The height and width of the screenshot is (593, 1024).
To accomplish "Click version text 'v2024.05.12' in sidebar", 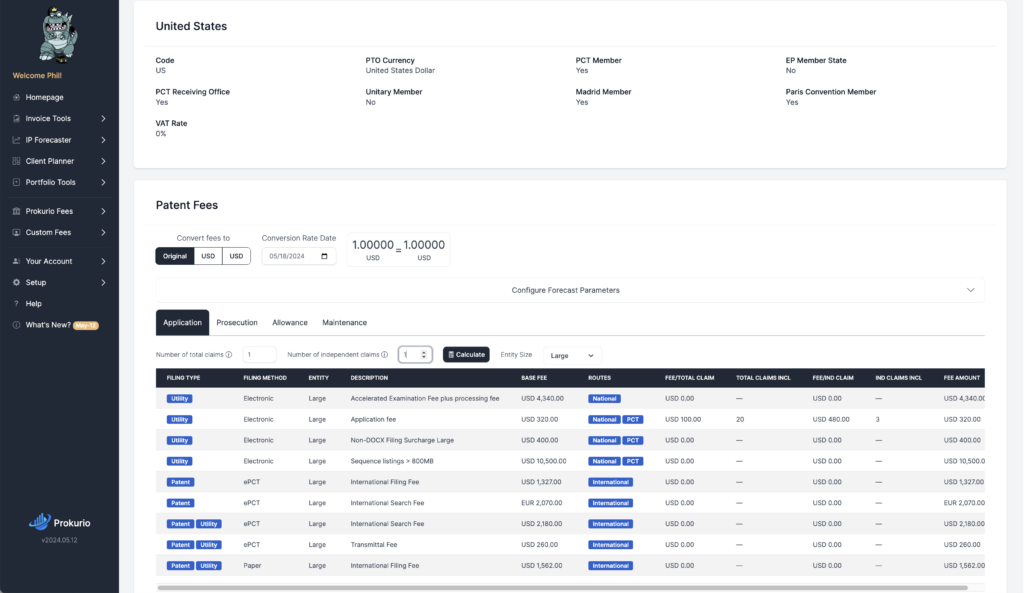I will pos(59,540).
